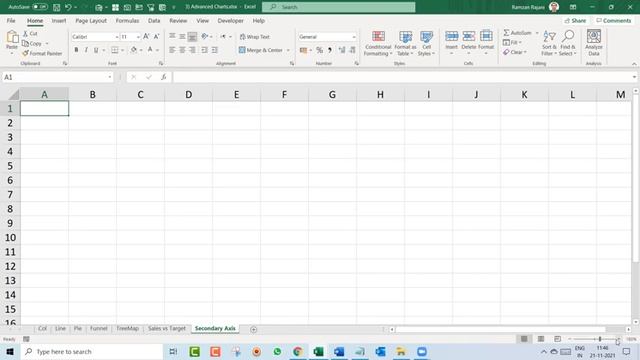This screenshot has height=360, width=640.
Task: Toggle the AutoSave switch
Action: (40, 7)
